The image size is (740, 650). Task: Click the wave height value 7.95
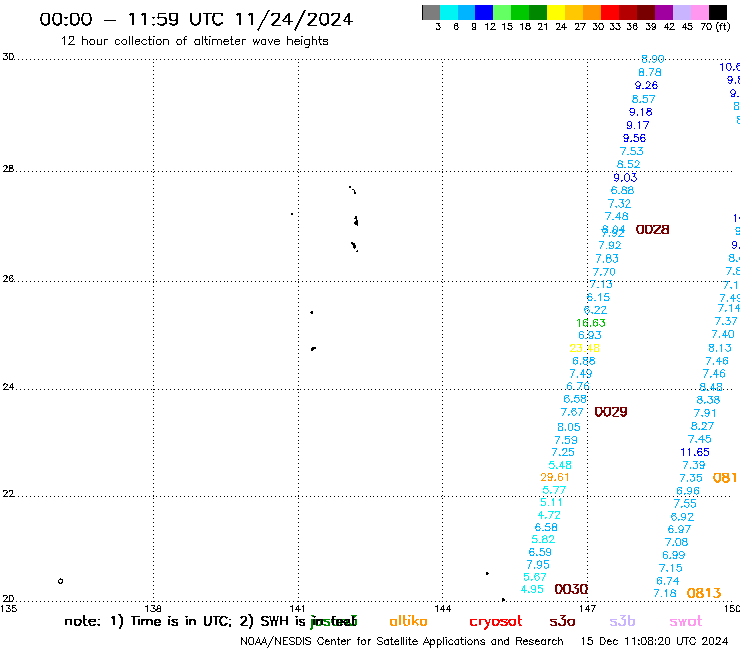[538, 565]
